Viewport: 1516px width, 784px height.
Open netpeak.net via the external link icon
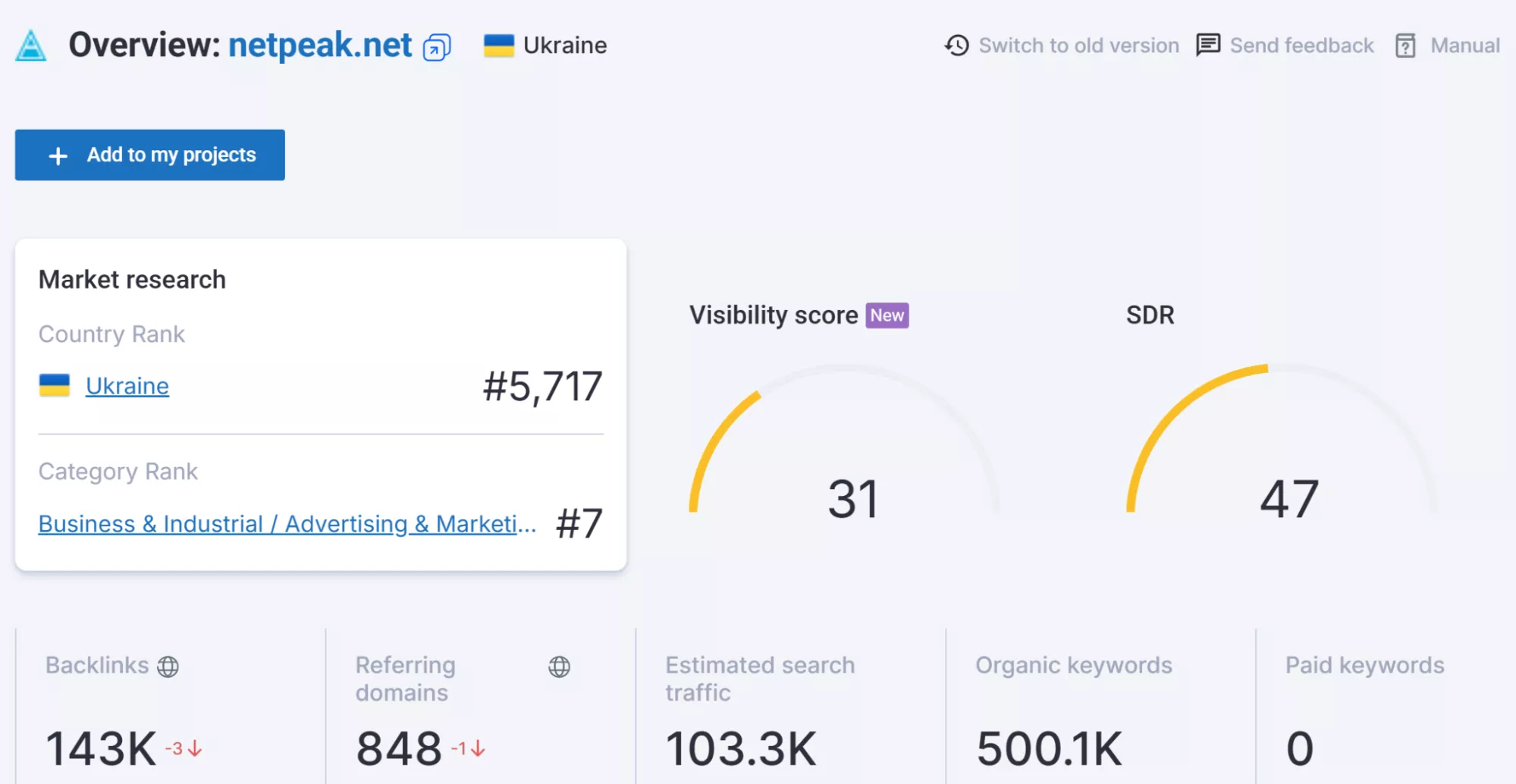(435, 47)
